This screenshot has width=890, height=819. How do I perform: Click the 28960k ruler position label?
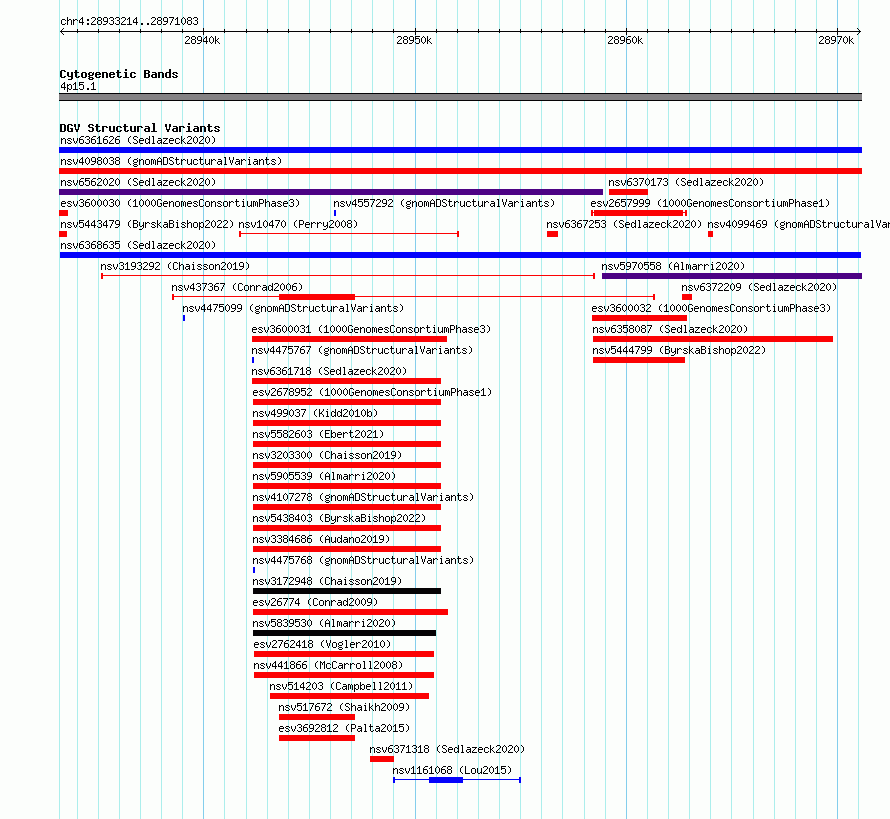coord(625,40)
